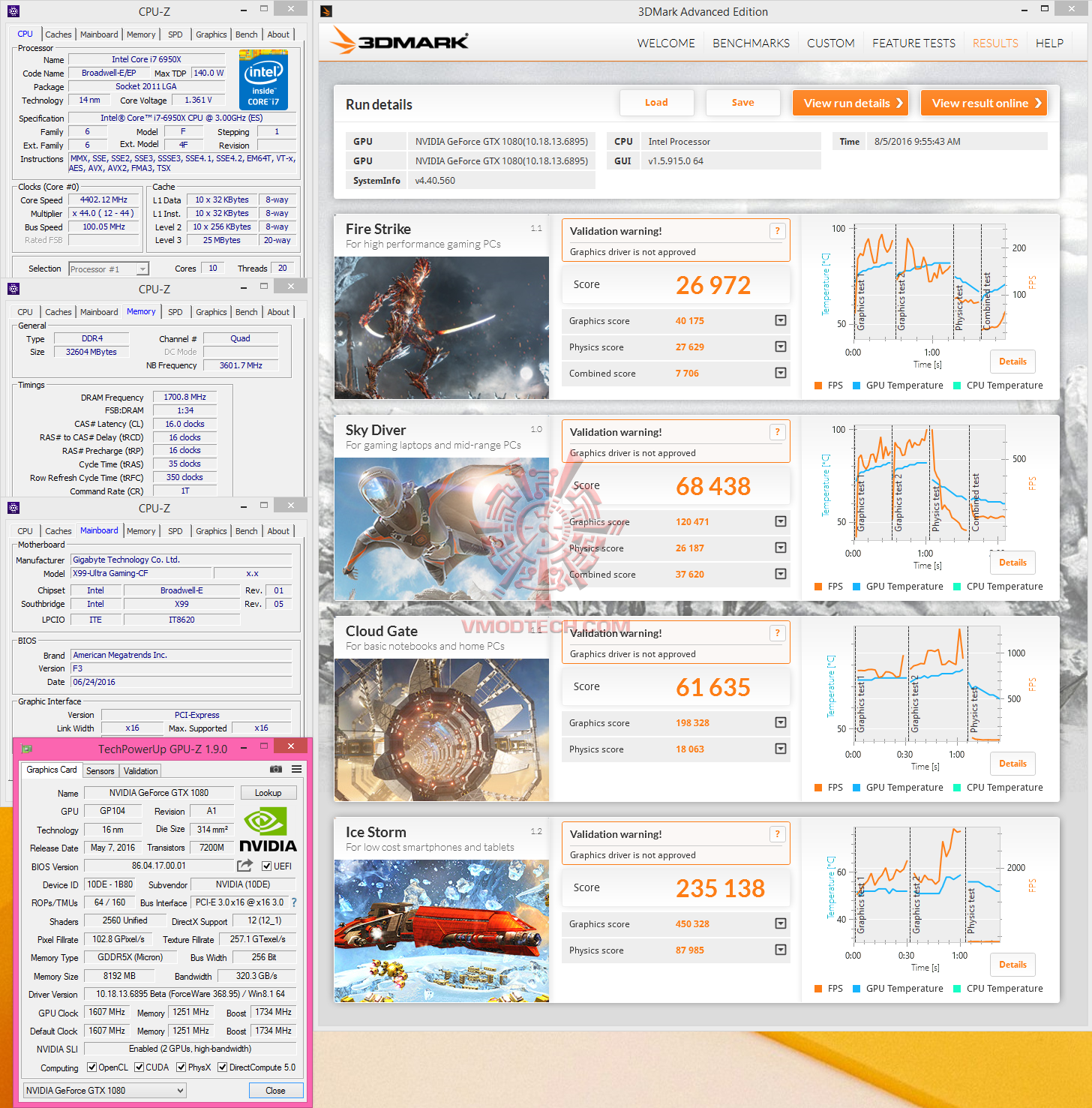Click the 3DMark logo in the header

point(400,41)
